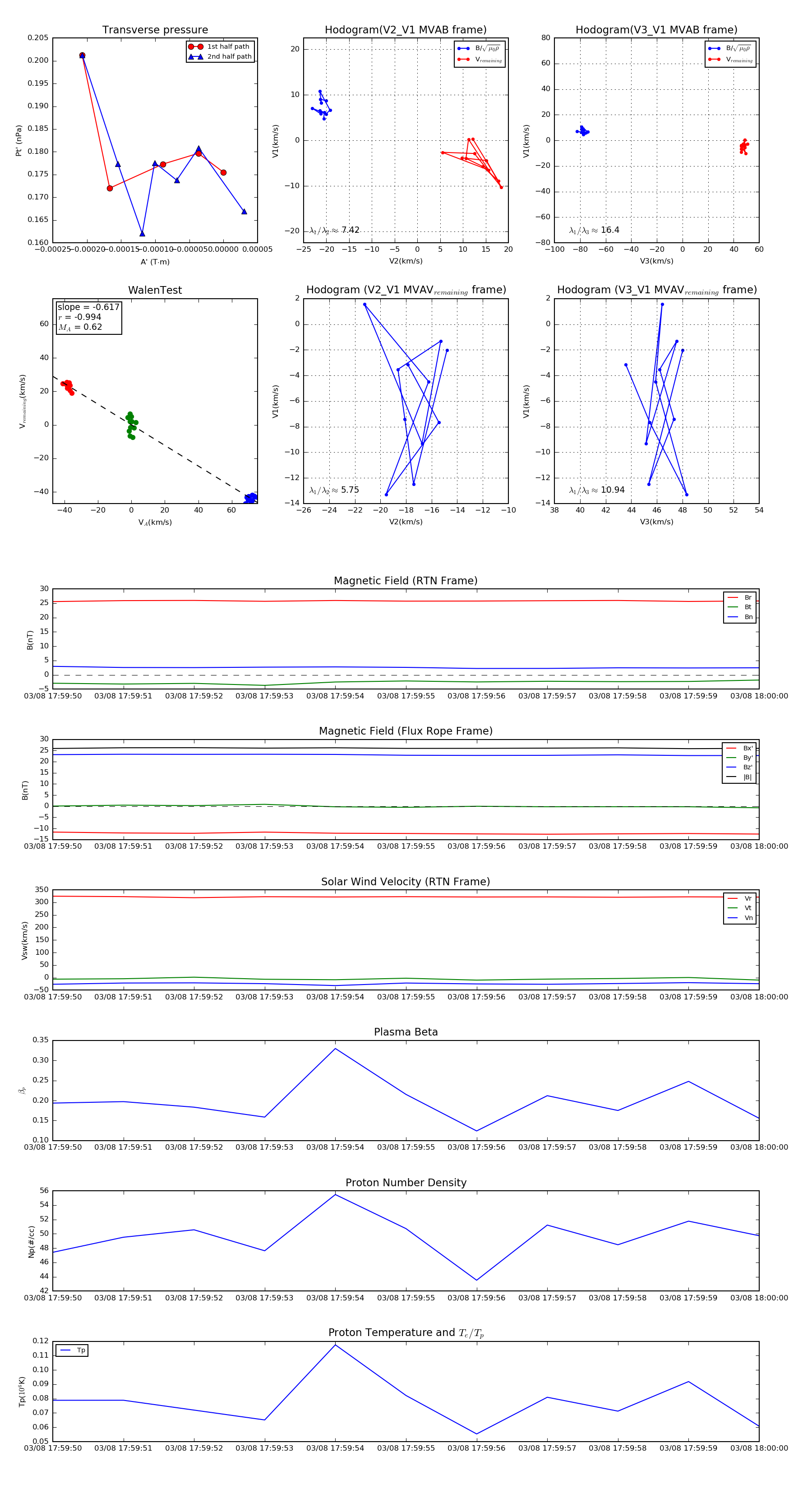Click "Magnetic Field (Flux Rope Frame)" title
This screenshot has width=812, height=1489.
pos(406,731)
